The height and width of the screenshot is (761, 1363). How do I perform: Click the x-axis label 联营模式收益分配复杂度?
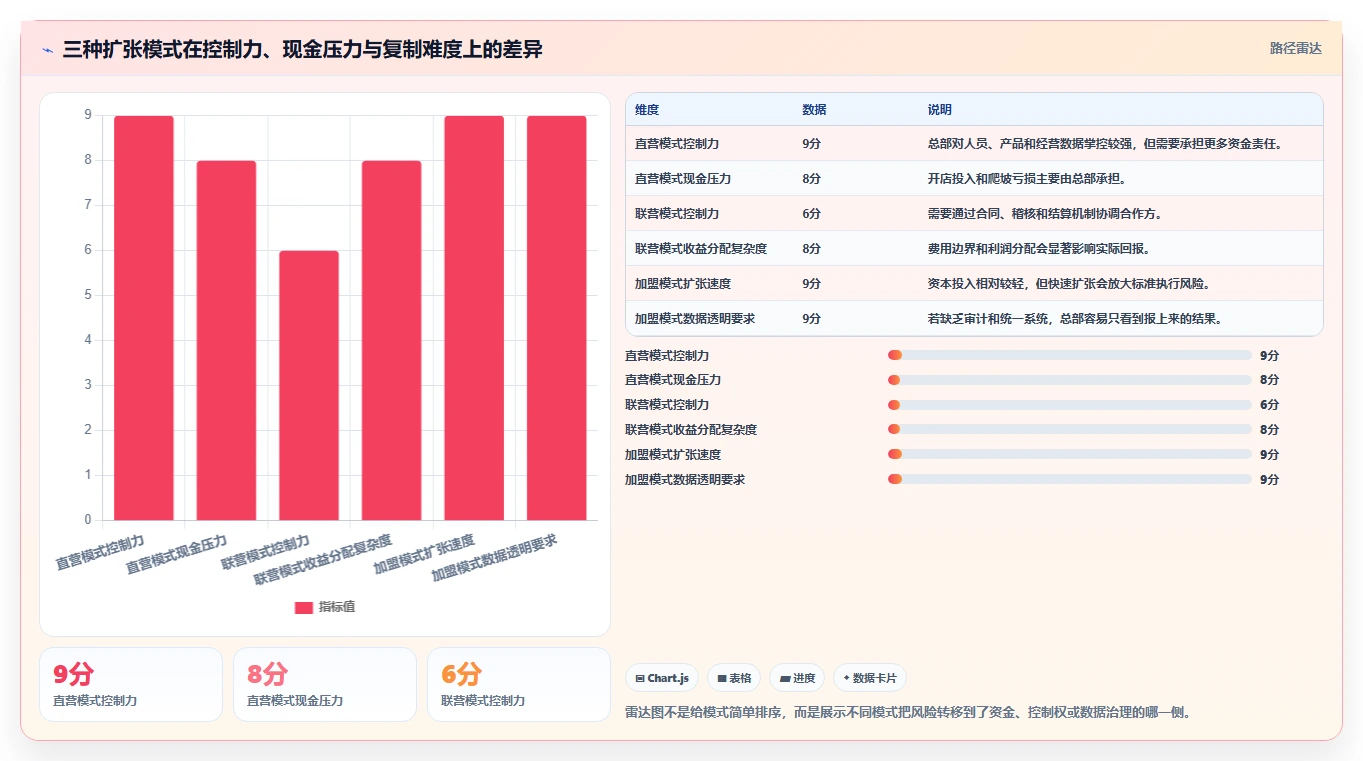pyautogui.click(x=323, y=559)
